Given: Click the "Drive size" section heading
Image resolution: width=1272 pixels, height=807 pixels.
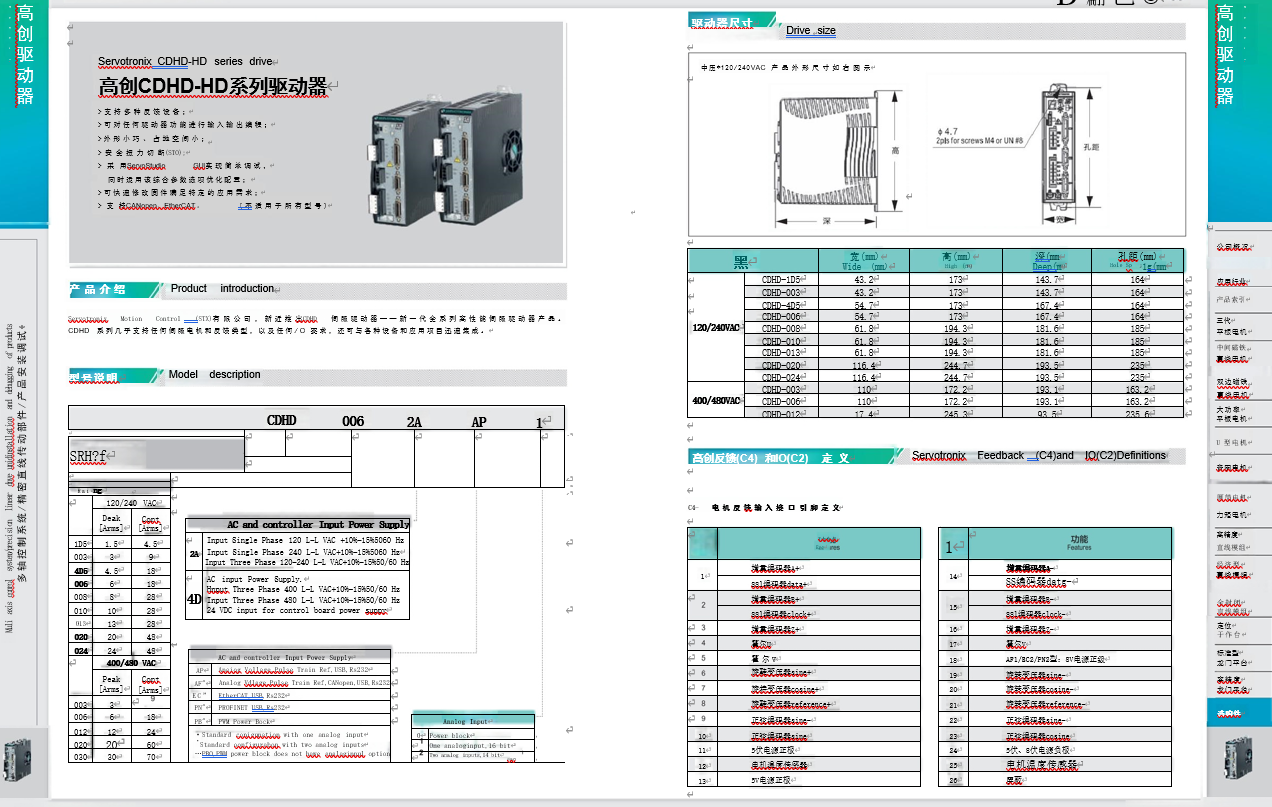Looking at the screenshot, I should (811, 31).
